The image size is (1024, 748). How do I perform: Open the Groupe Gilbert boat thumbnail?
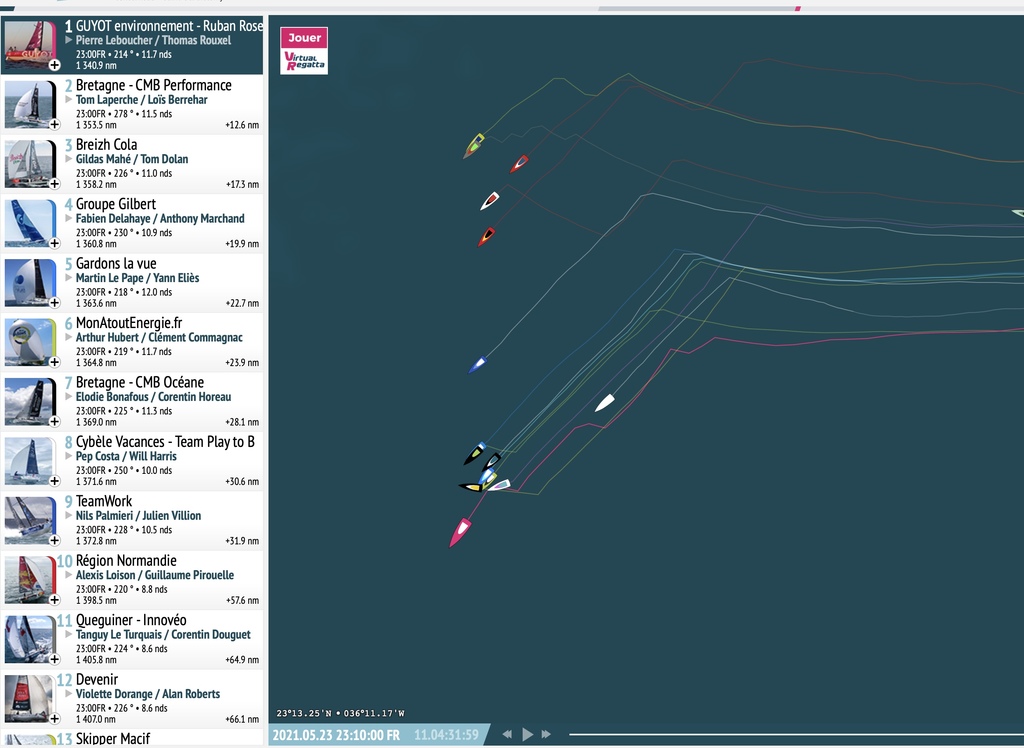(x=30, y=222)
